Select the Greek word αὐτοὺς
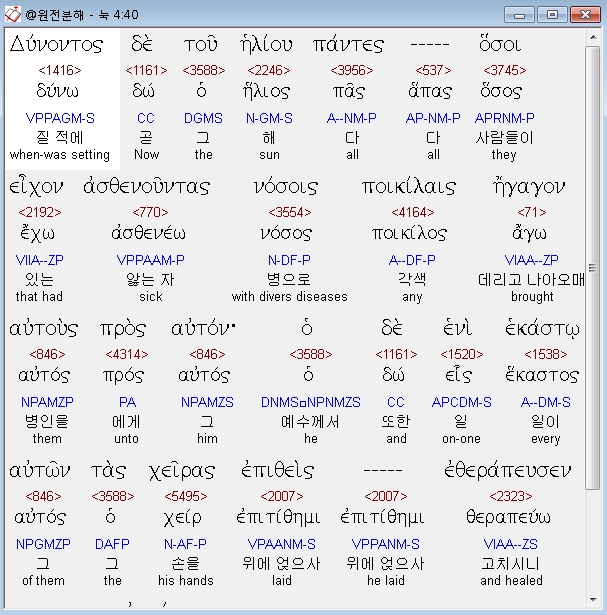 tap(44, 329)
